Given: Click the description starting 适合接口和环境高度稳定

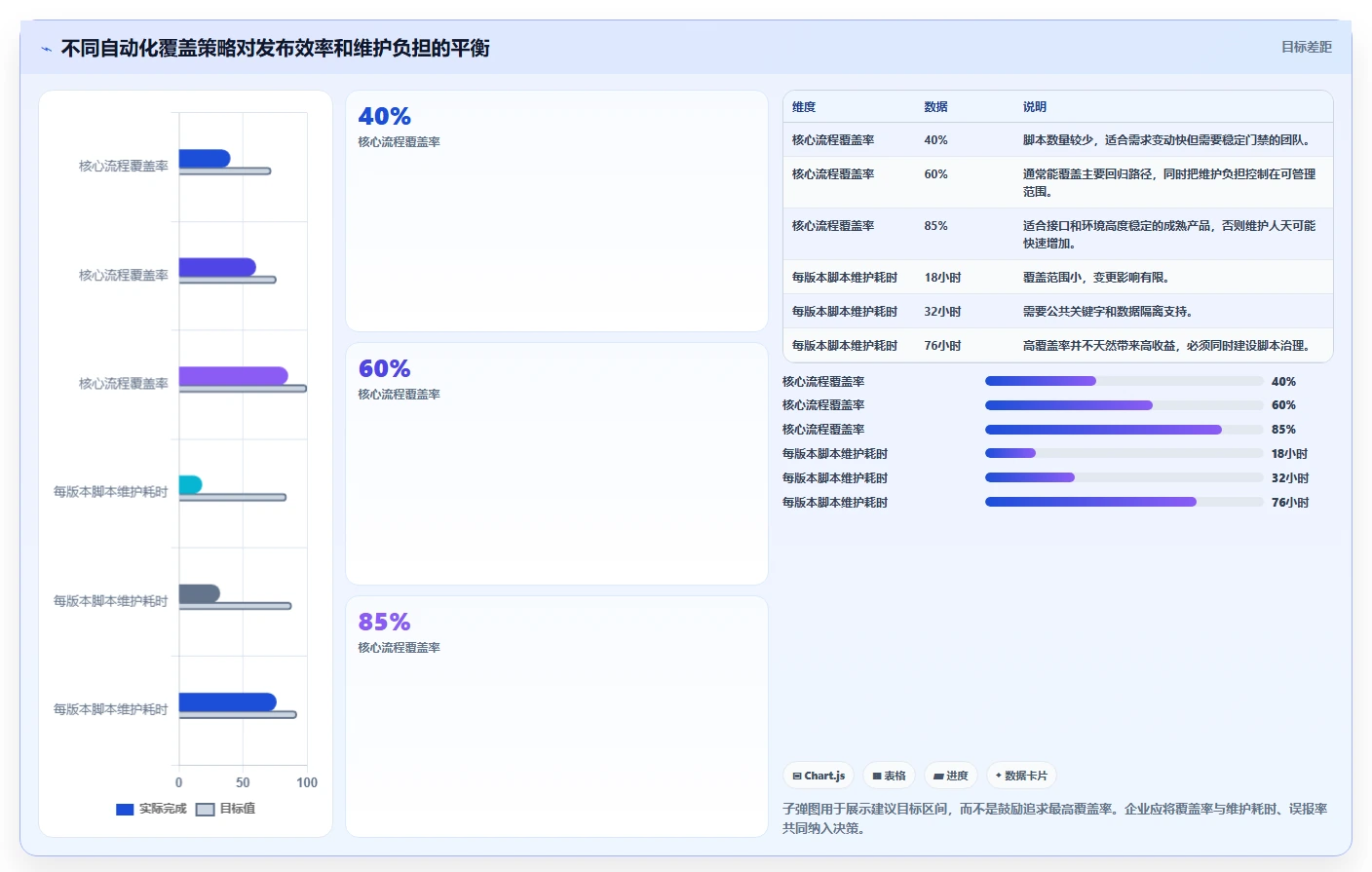Looking at the screenshot, I should click(x=1169, y=235).
